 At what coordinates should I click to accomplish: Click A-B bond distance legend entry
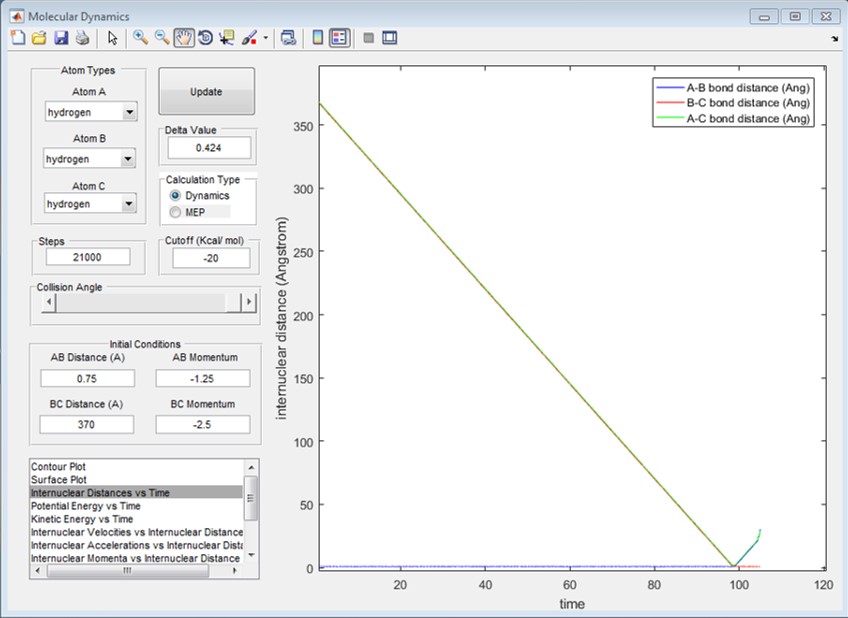point(733,88)
